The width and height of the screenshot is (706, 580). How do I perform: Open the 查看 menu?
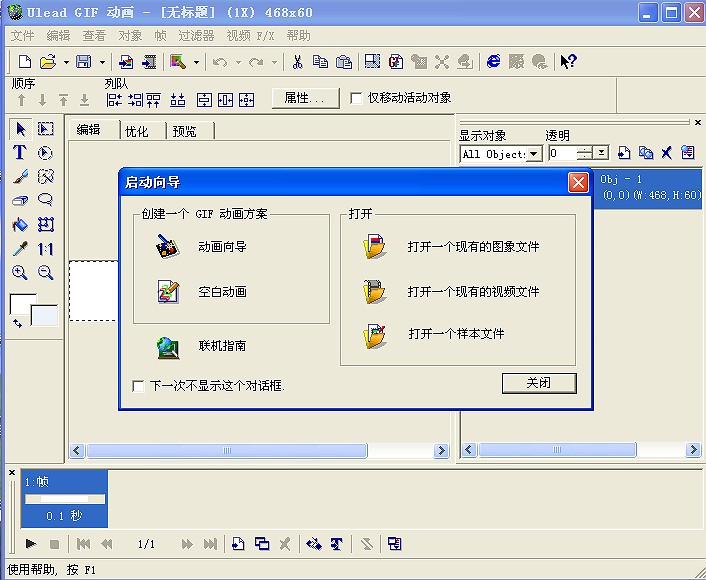point(94,36)
